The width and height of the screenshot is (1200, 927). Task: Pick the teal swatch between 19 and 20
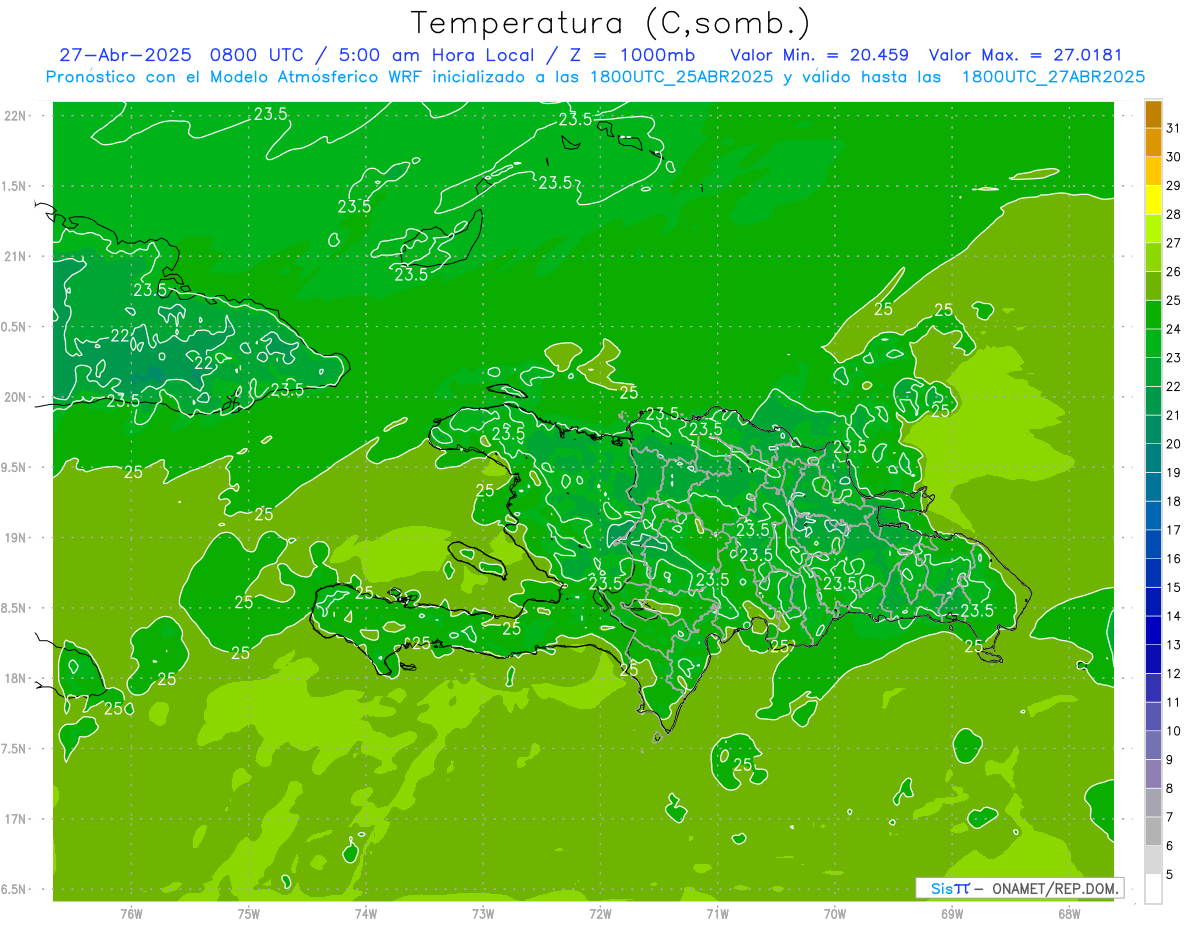[1153, 458]
